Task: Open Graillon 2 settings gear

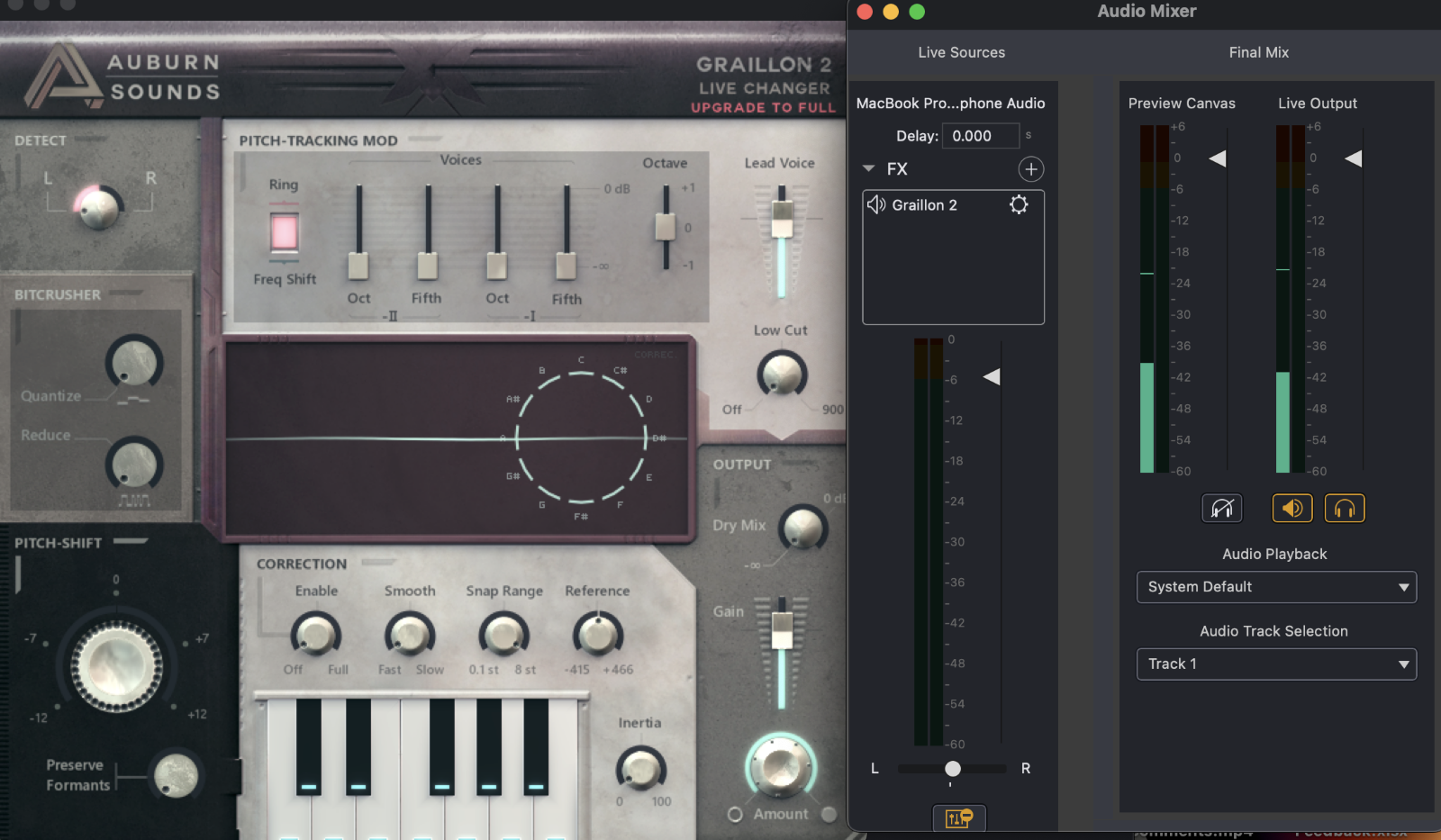Action: [x=1019, y=204]
